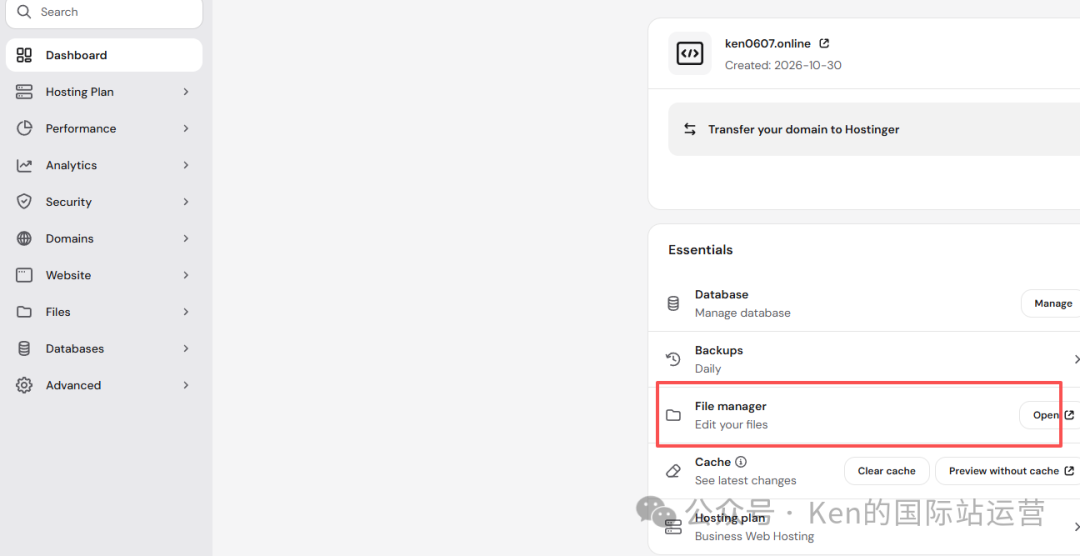Expand Hosting Plan chevron in sidebar
This screenshot has height=556, width=1080.
pos(186,92)
